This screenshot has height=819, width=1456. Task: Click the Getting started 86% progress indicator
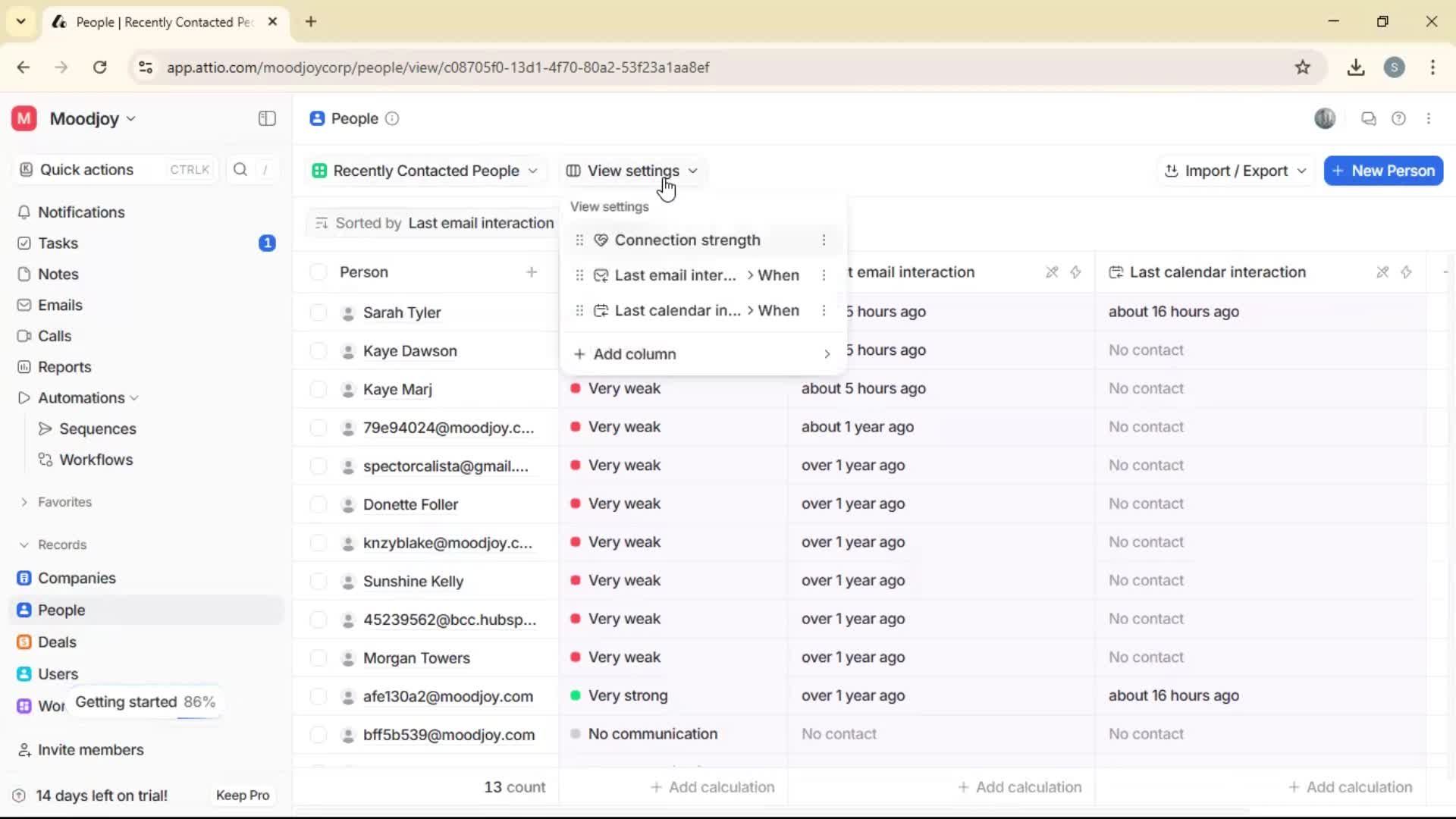[146, 701]
